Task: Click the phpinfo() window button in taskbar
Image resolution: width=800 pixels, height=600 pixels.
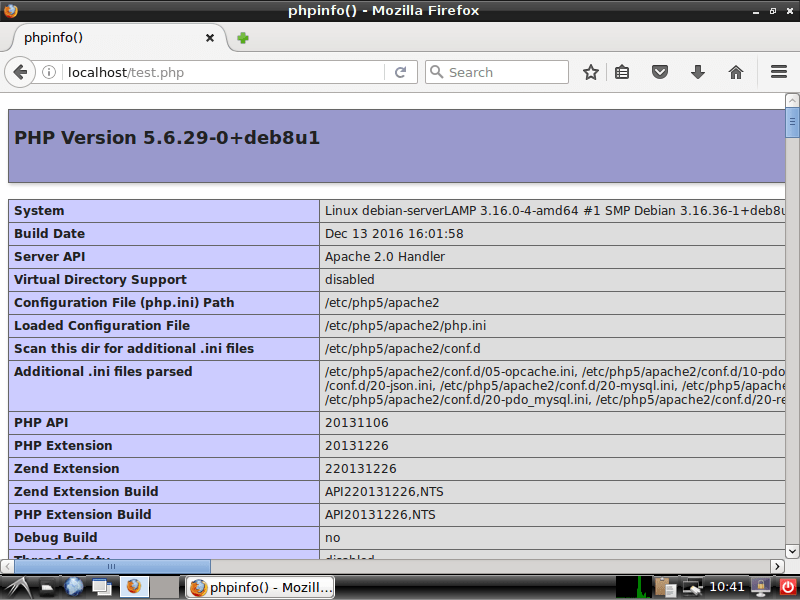Action: coord(260,587)
